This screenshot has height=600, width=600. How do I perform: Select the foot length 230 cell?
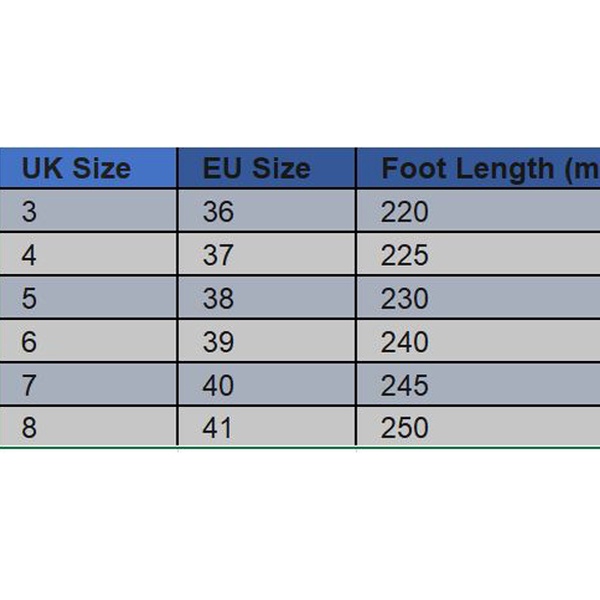[478, 299]
